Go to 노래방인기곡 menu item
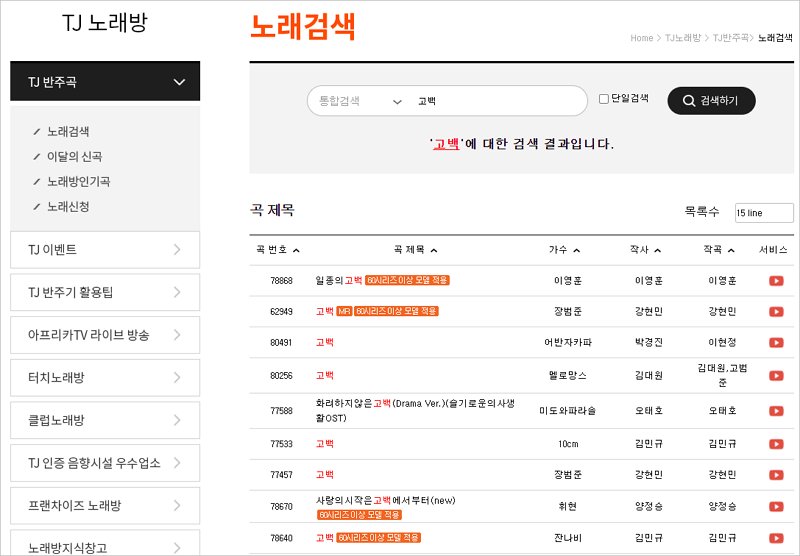Screen dimensions: 800x556 (78, 181)
